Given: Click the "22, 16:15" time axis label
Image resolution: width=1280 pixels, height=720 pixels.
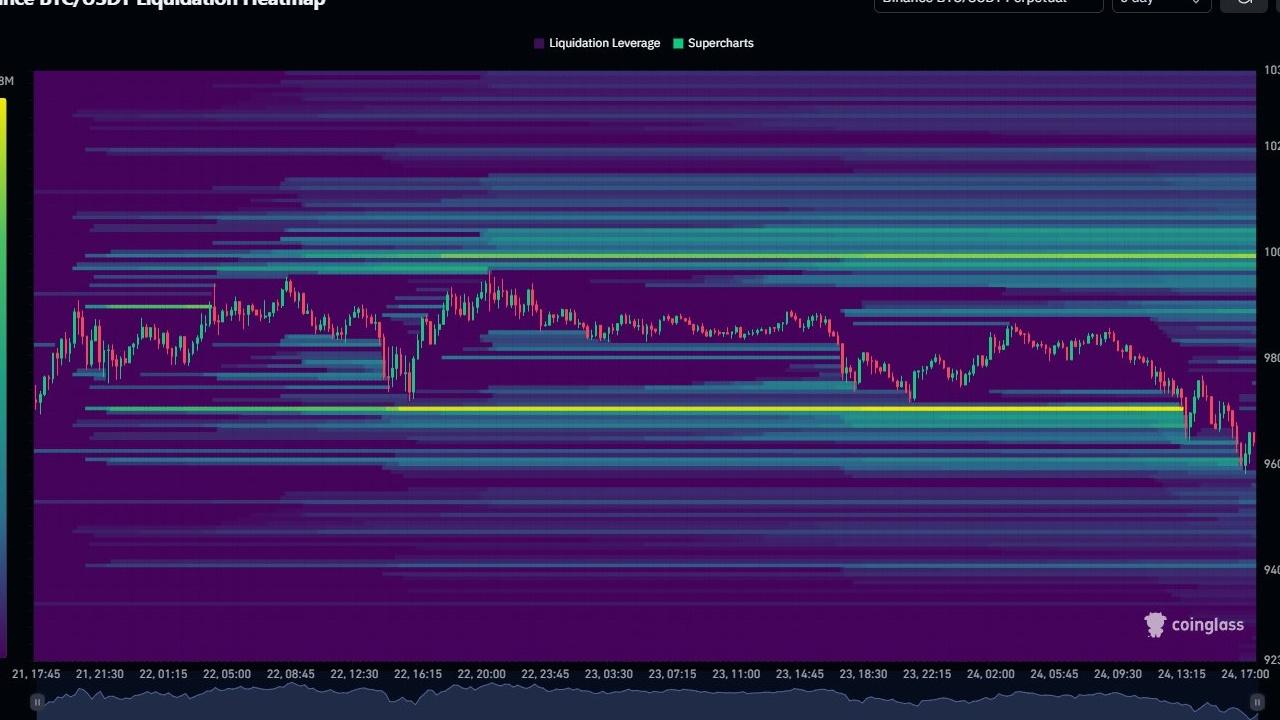Looking at the screenshot, I should [418, 674].
